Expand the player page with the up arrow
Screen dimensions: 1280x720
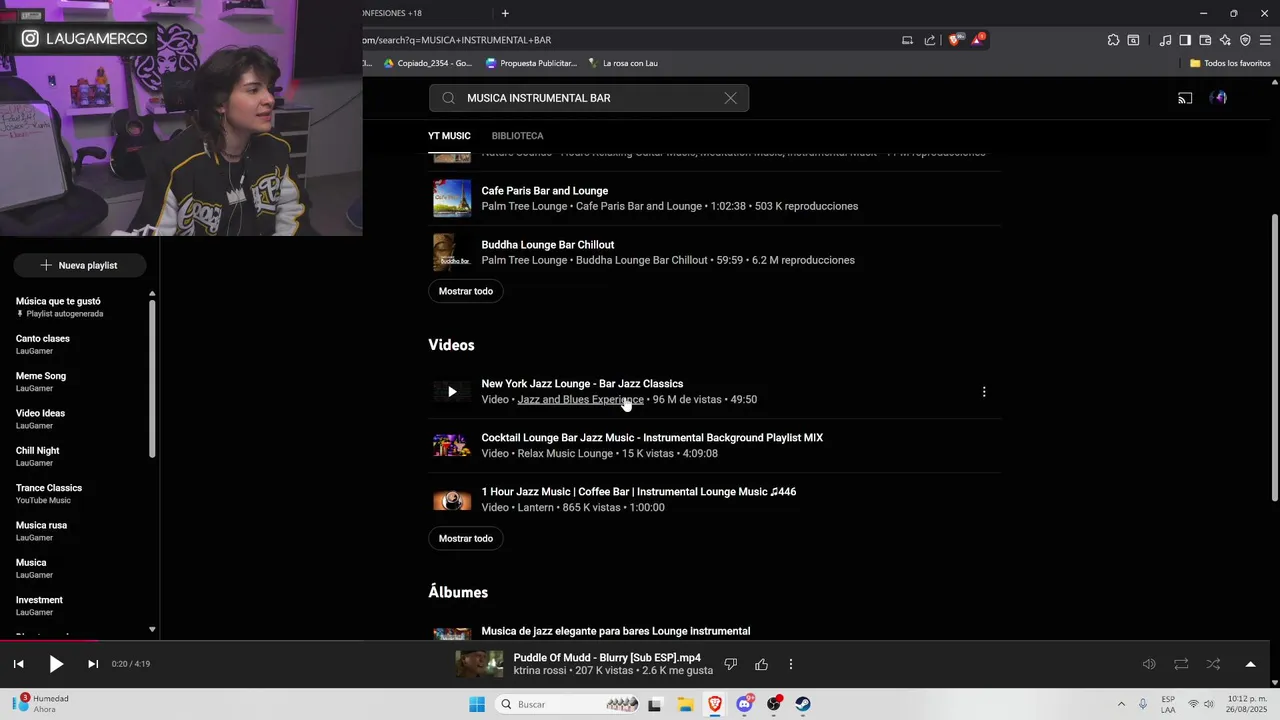click(x=1250, y=664)
